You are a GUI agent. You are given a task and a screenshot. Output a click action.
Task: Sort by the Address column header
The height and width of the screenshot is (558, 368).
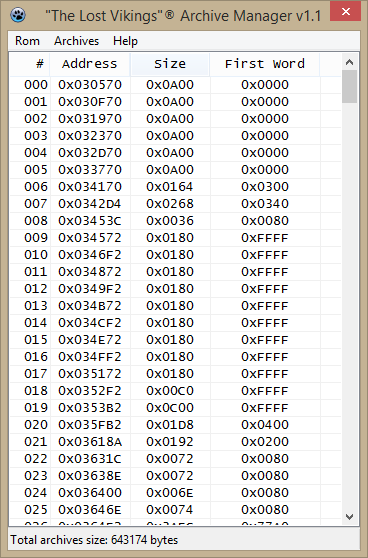(90, 64)
